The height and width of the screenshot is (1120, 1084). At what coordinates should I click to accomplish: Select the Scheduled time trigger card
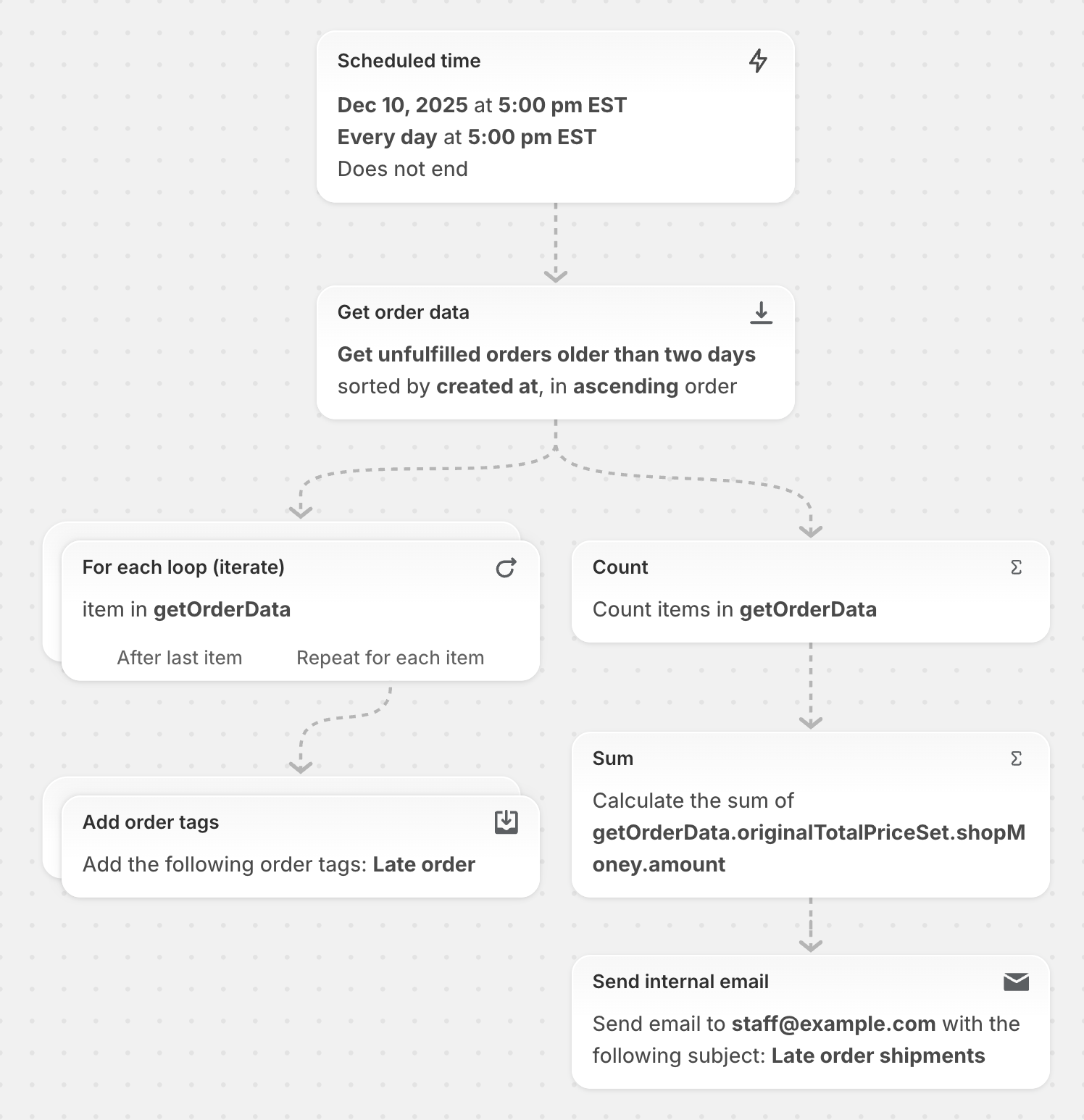pyautogui.click(x=556, y=117)
